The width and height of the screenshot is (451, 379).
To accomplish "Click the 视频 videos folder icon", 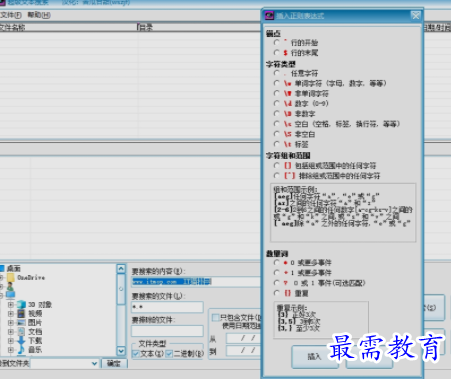I will click(21, 313).
